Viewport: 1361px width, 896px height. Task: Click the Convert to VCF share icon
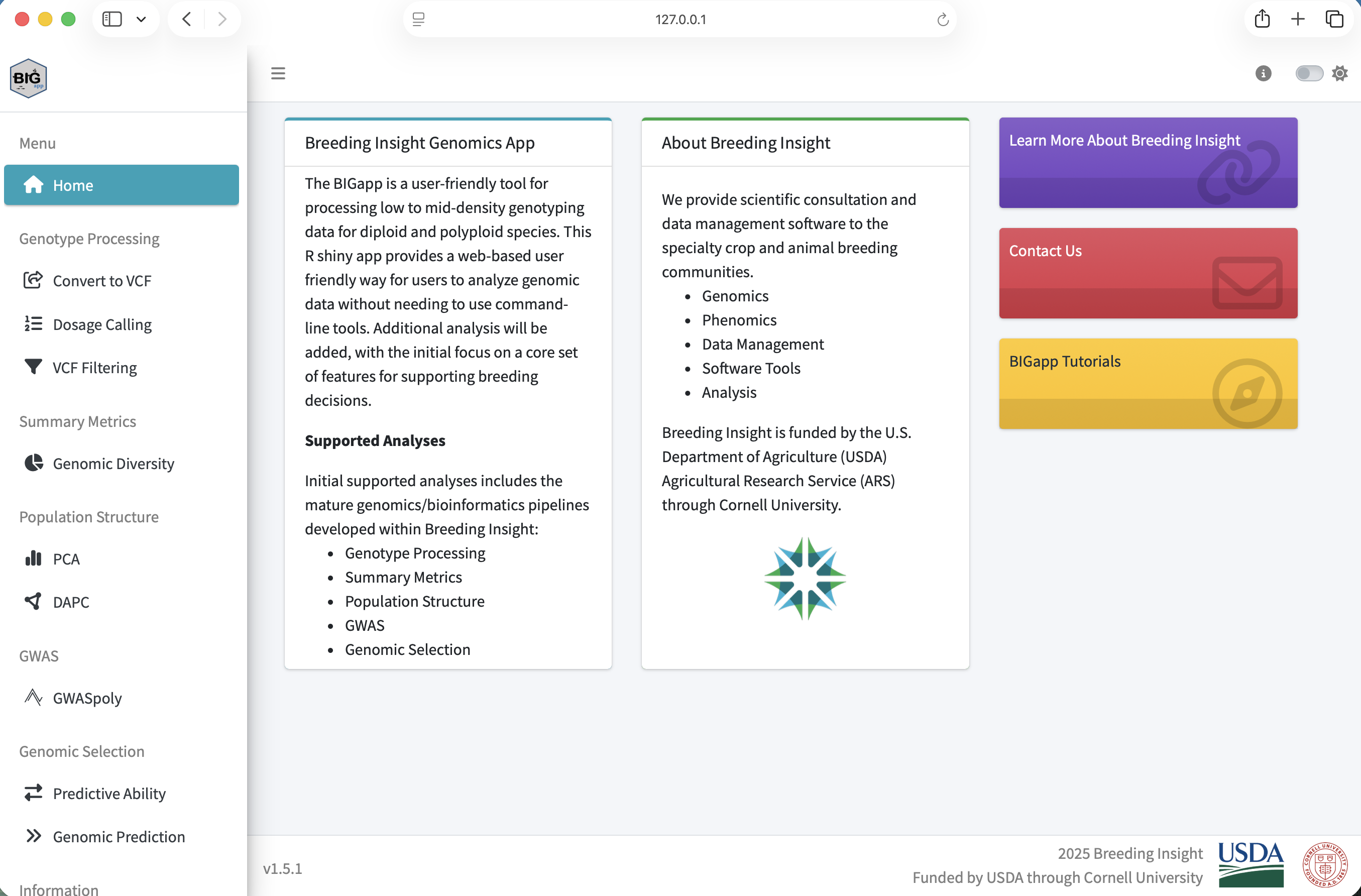[33, 280]
